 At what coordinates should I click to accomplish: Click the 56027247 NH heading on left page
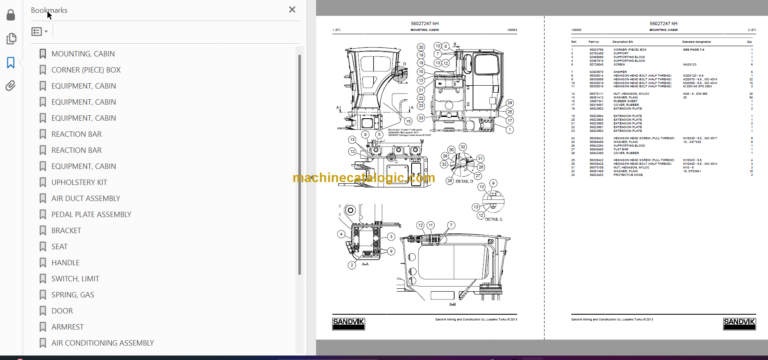tap(425, 24)
